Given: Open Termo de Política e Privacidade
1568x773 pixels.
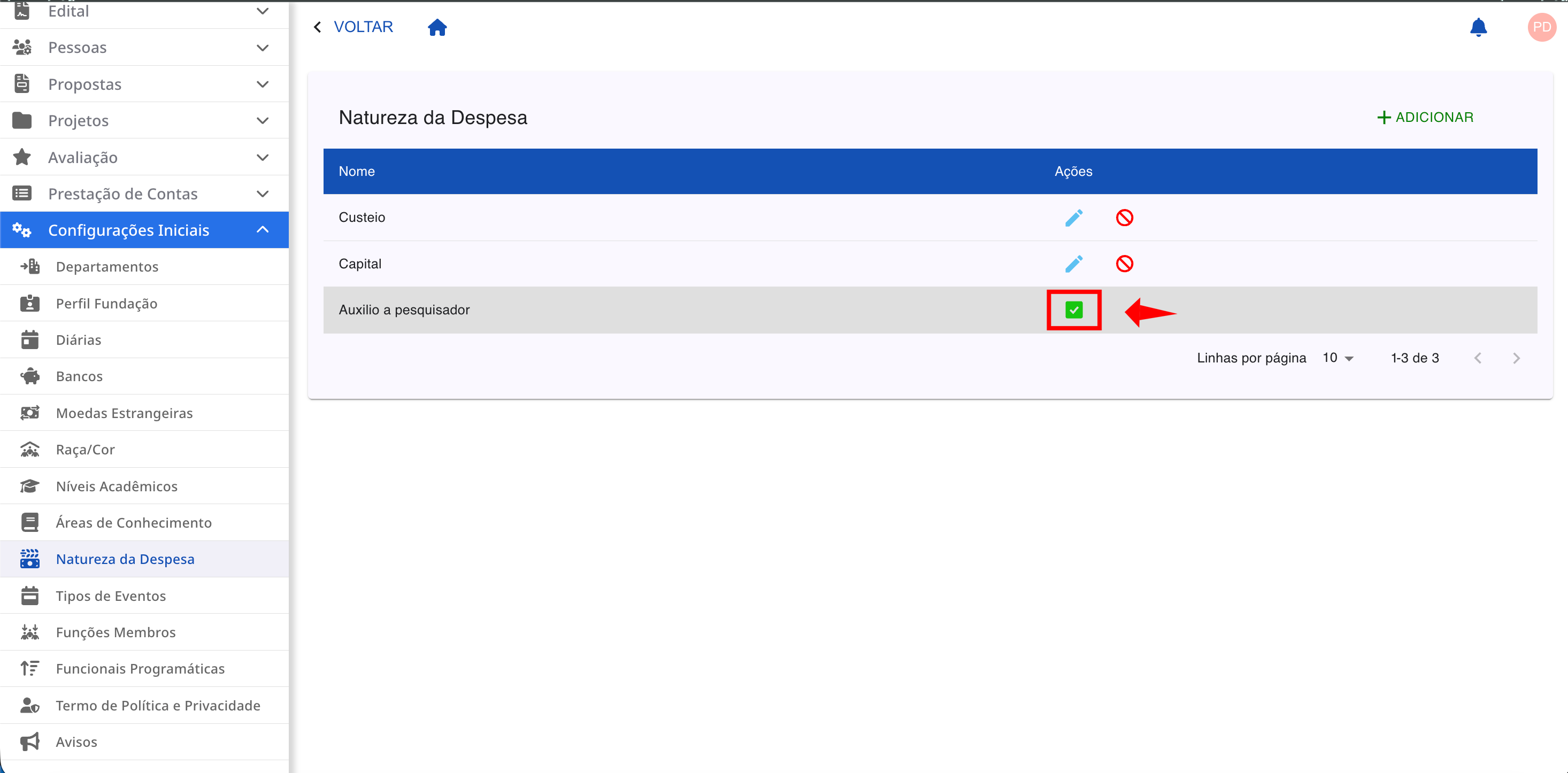Looking at the screenshot, I should point(144,705).
